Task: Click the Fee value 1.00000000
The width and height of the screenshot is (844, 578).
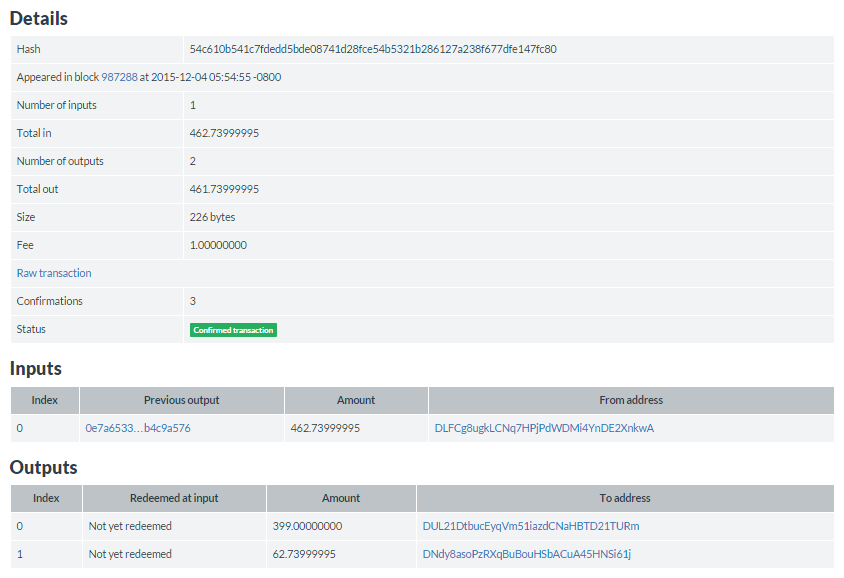Action: pyautogui.click(x=218, y=245)
